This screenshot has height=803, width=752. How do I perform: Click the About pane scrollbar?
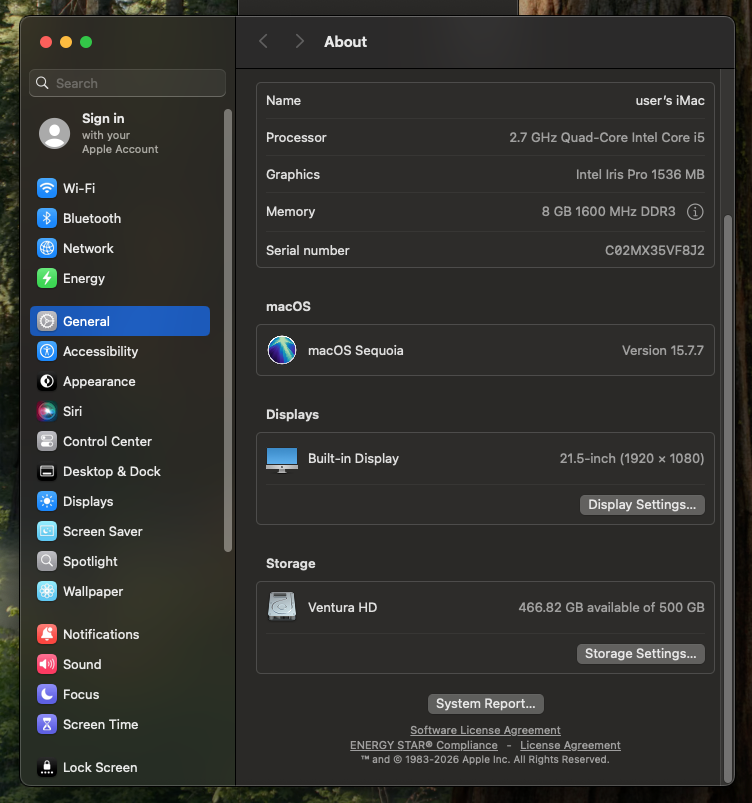(727, 499)
